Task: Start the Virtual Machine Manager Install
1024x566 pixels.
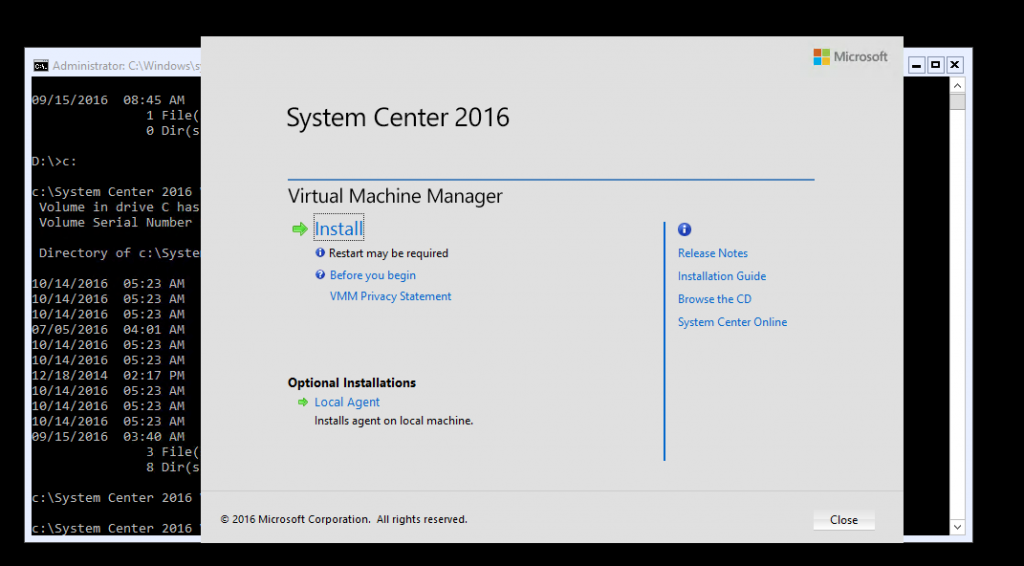Action: click(338, 228)
